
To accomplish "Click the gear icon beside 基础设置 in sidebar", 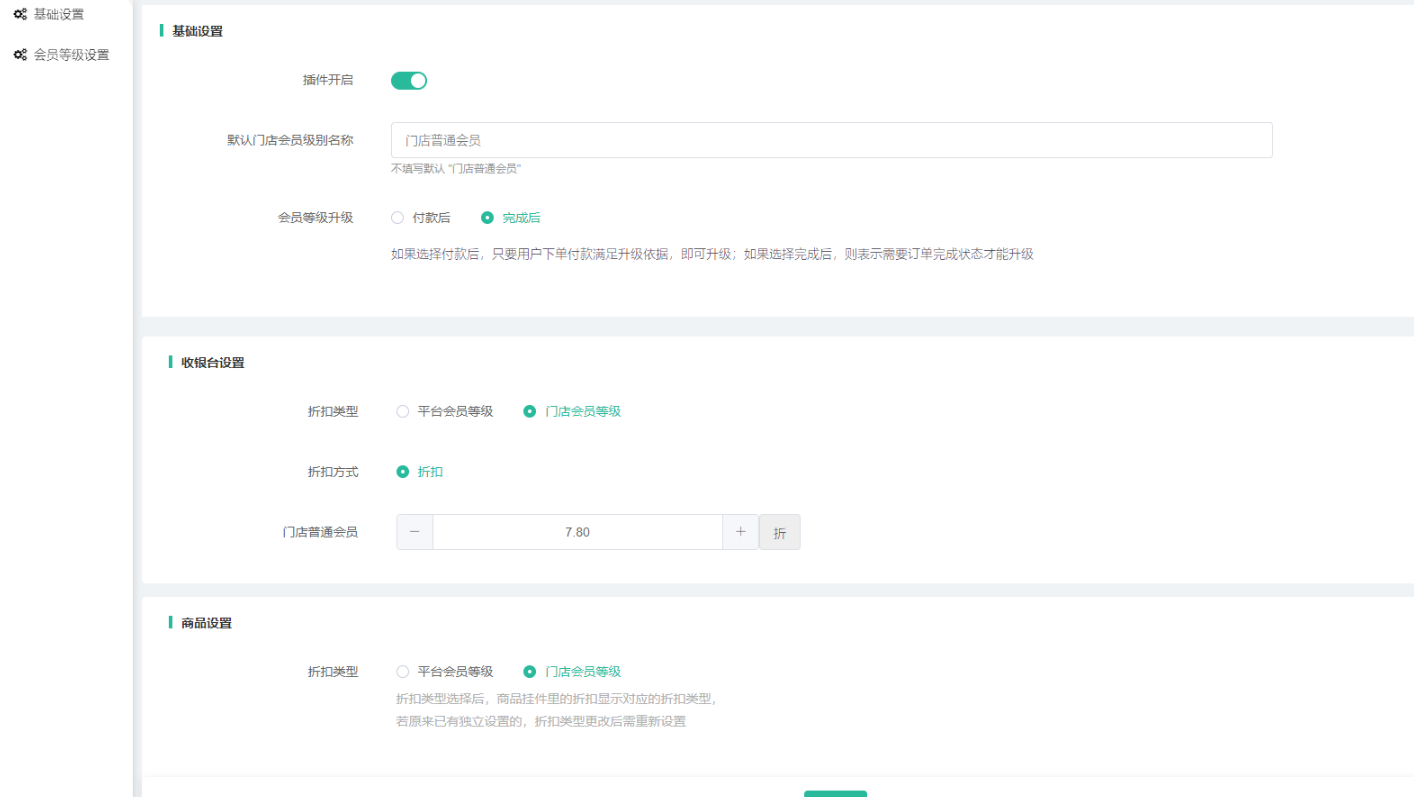I will pyautogui.click(x=20, y=15).
